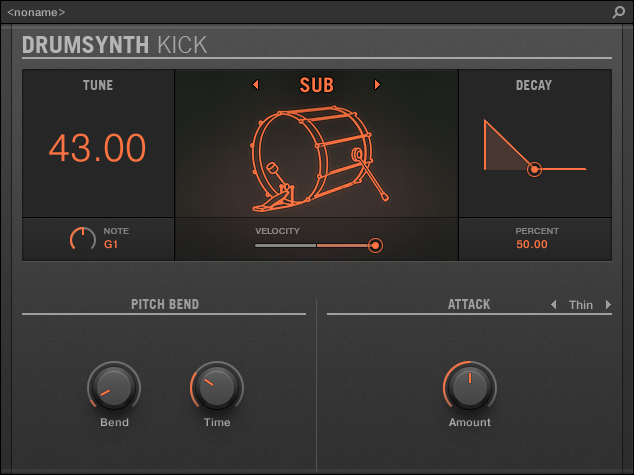This screenshot has height=475, width=634.
Task: Switch to next attack type after Thin
Action: click(608, 304)
